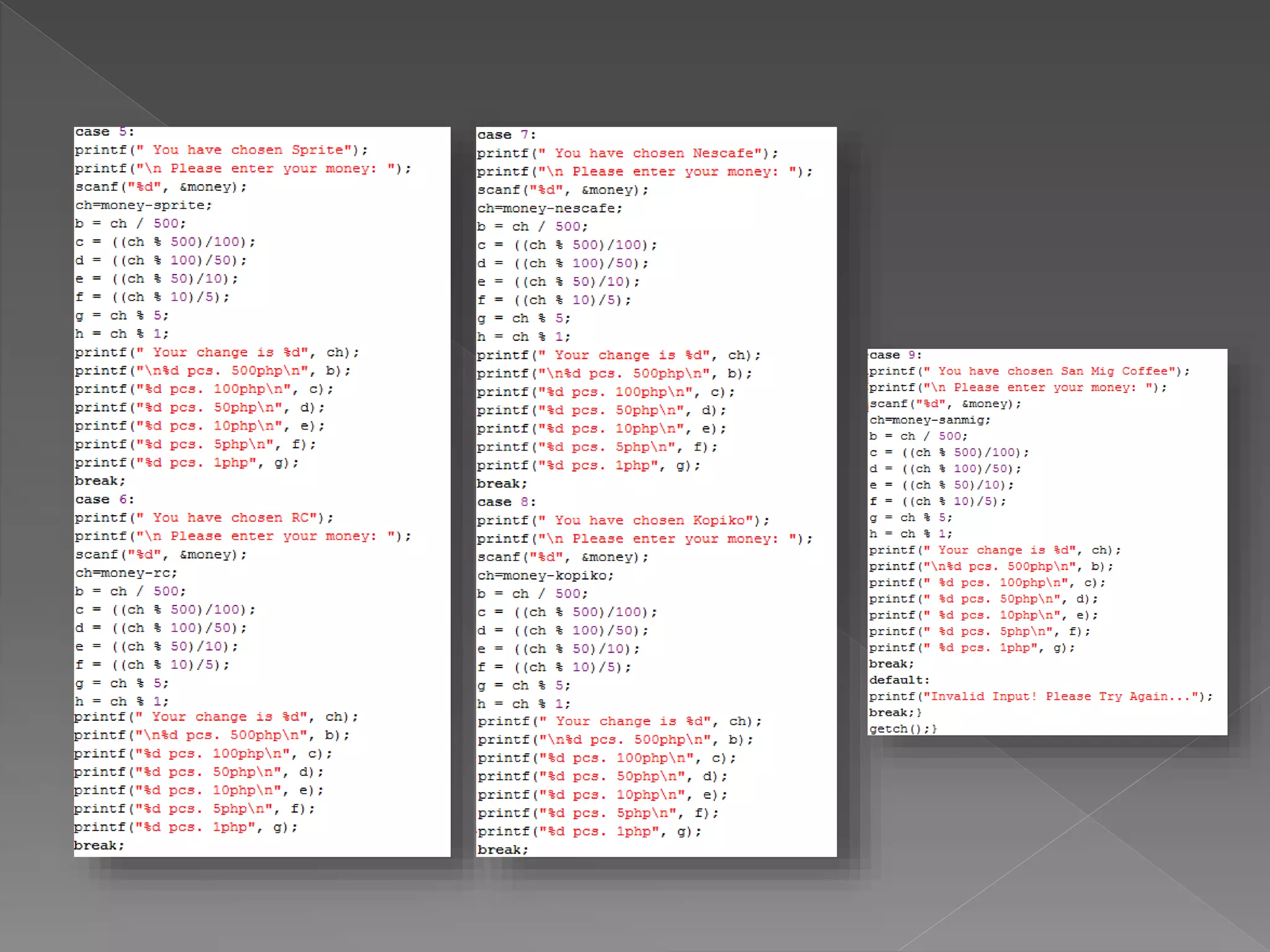1270x952 pixels.
Task: Select the "You have chosen Kopiko" line
Action: pos(623,521)
